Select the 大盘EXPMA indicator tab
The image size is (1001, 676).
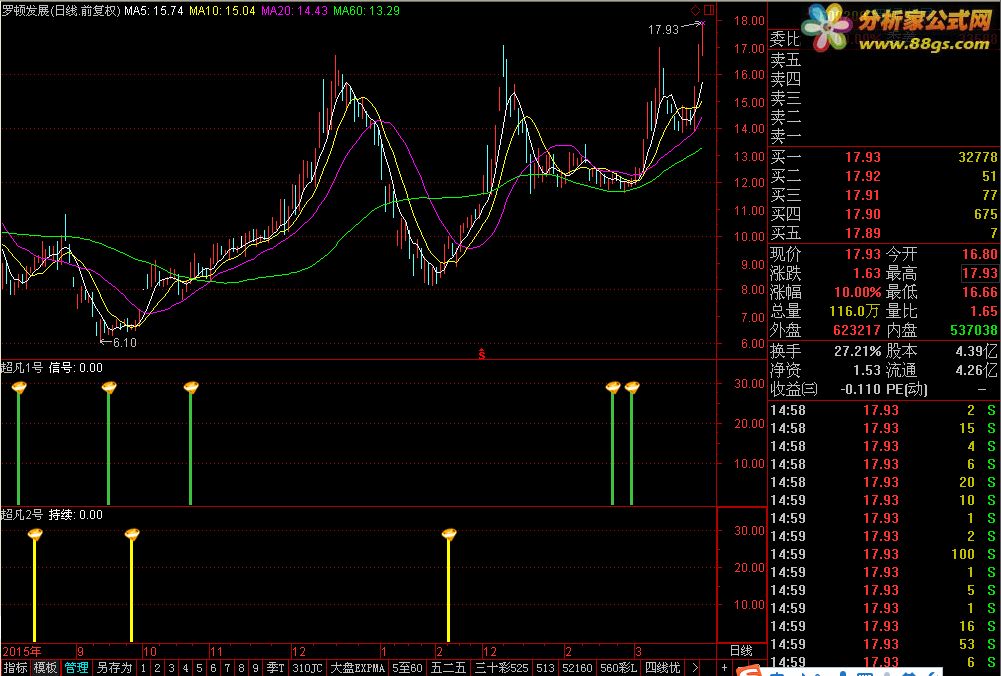357,668
